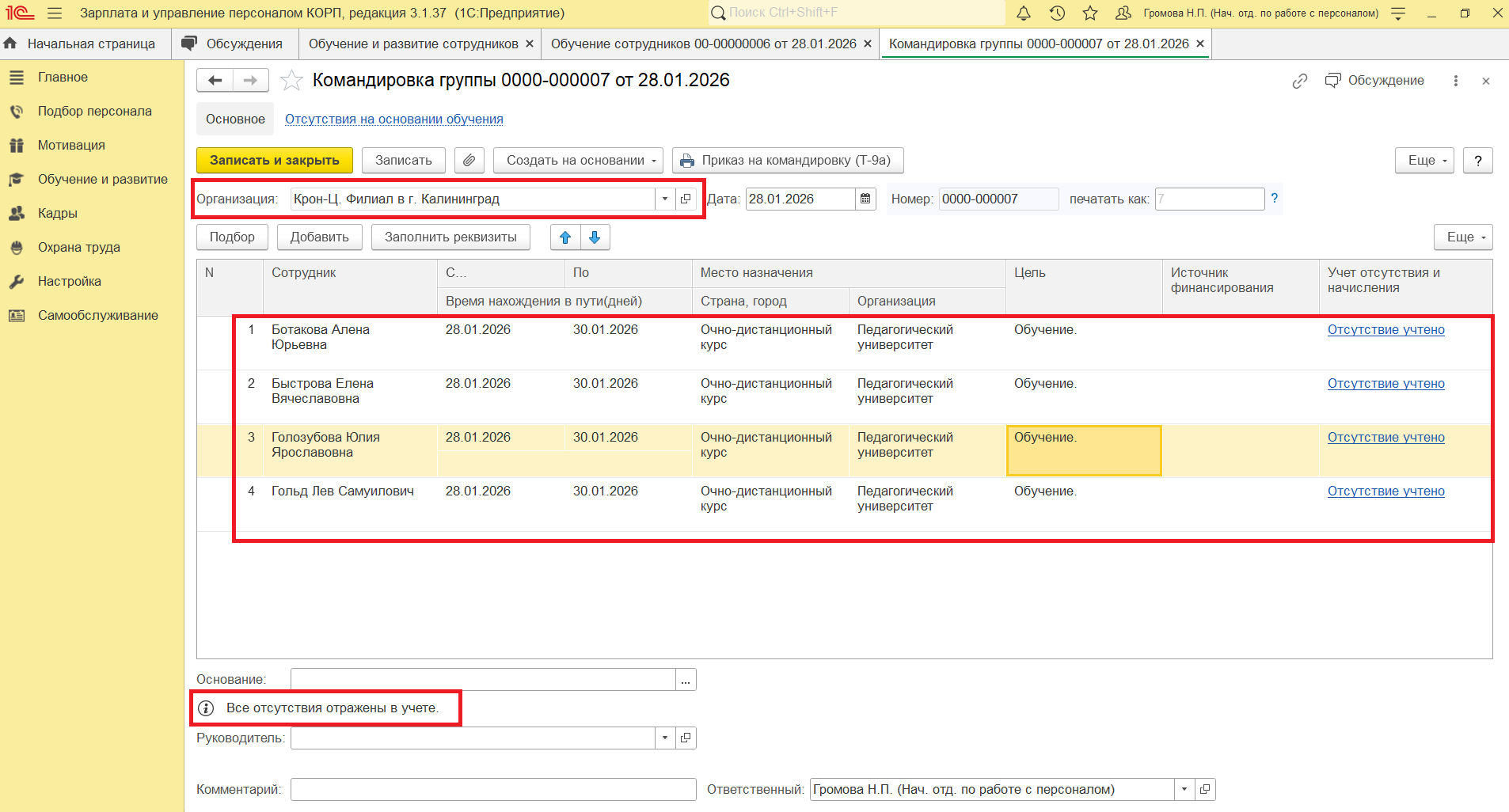Screen dimensions: 1509x812
Task: Click the notifications bell icon
Action: [1024, 13]
